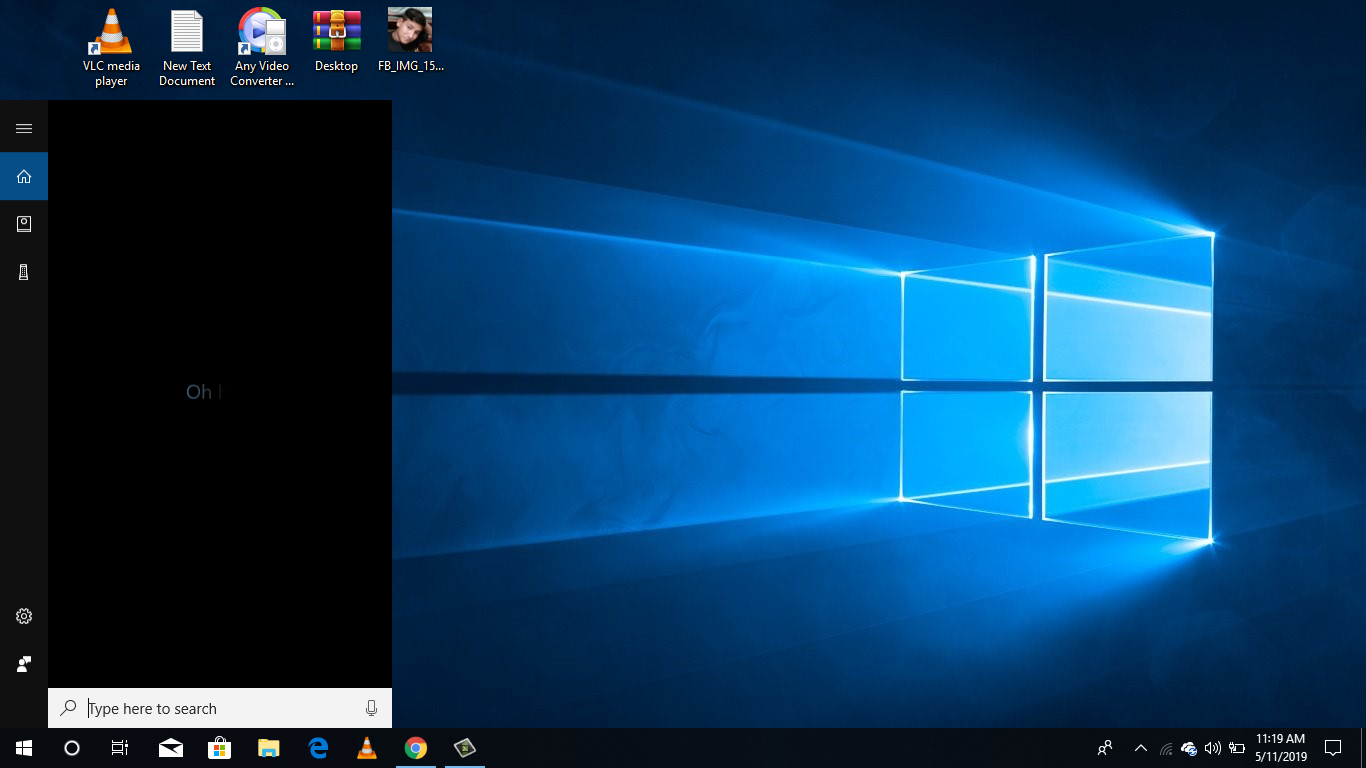This screenshot has width=1366, height=768.
Task: Open Task View on taskbar
Action: coord(120,748)
